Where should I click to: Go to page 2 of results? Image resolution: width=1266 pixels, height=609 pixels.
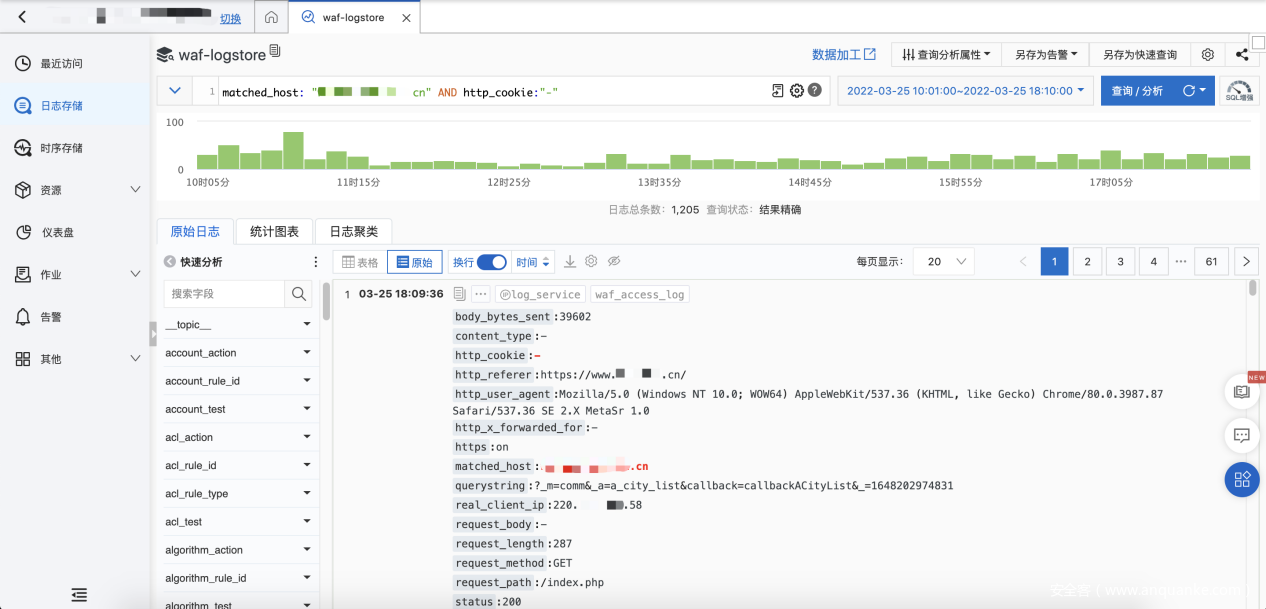(x=1087, y=262)
